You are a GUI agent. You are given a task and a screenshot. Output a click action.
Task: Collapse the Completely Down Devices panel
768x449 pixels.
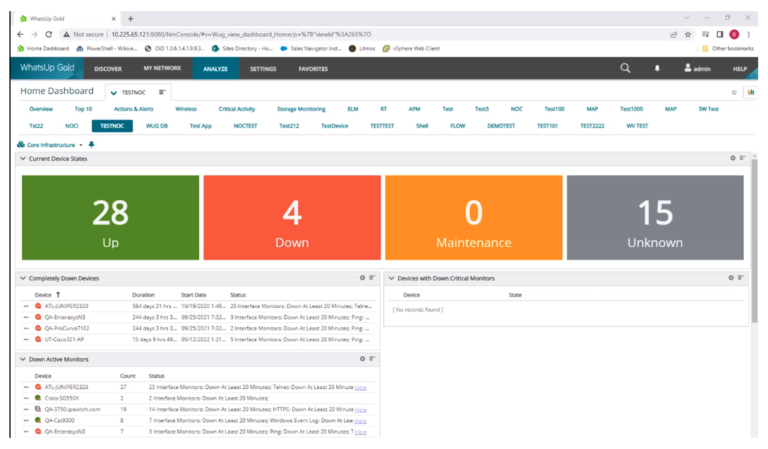[23, 278]
